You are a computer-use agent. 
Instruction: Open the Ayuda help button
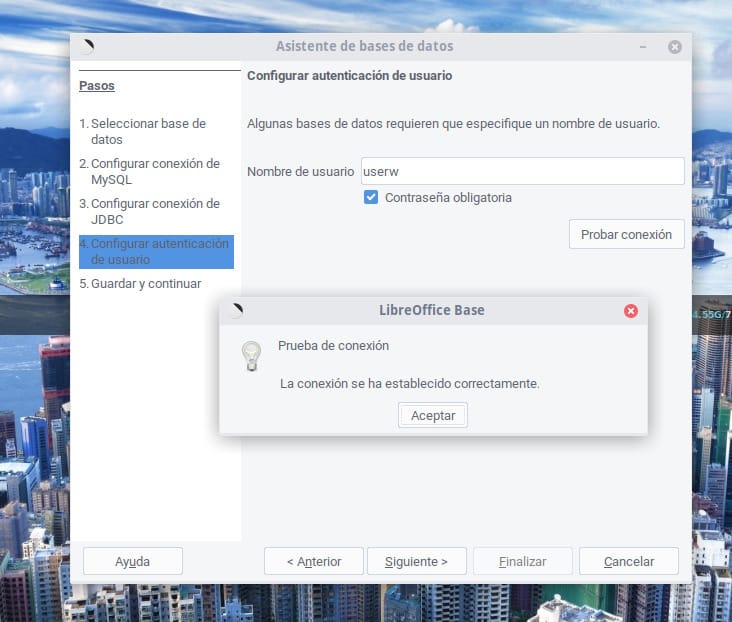coord(133,561)
